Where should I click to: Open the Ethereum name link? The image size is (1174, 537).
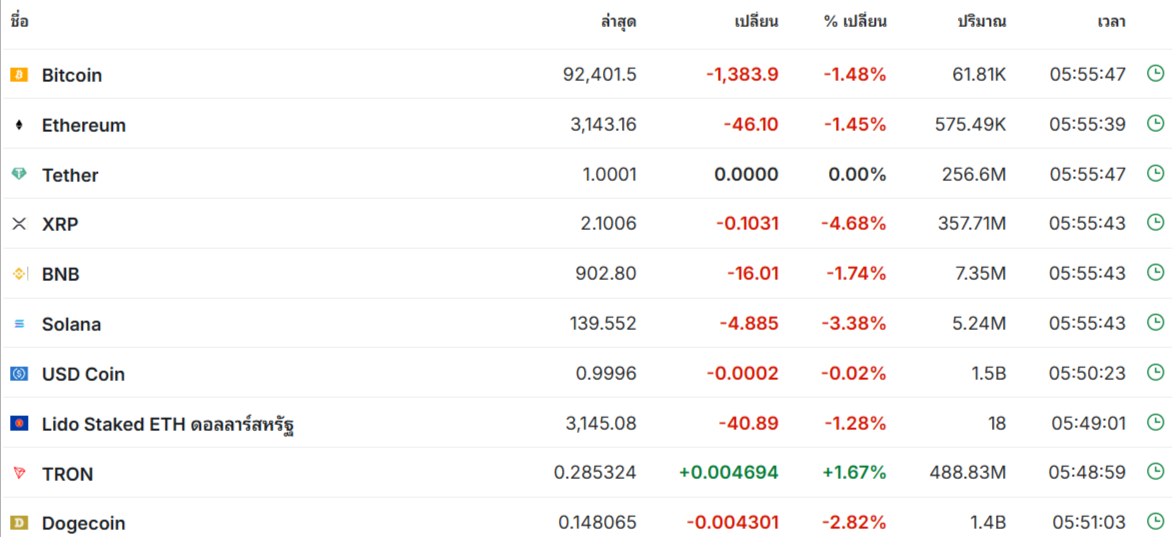tap(84, 125)
